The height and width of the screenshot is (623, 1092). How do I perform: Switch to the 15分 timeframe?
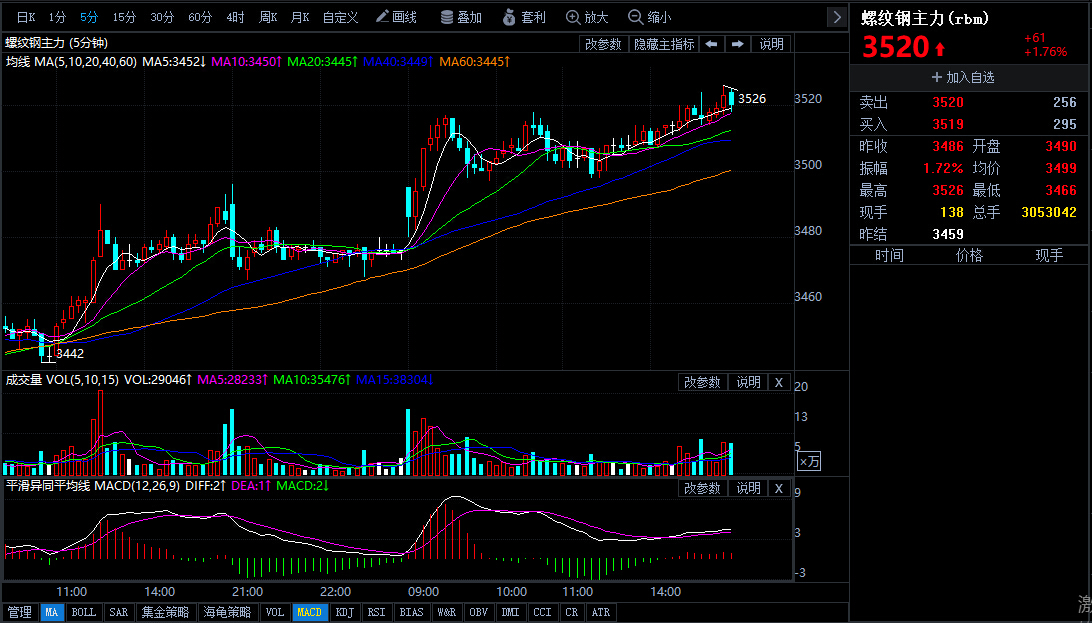(124, 17)
